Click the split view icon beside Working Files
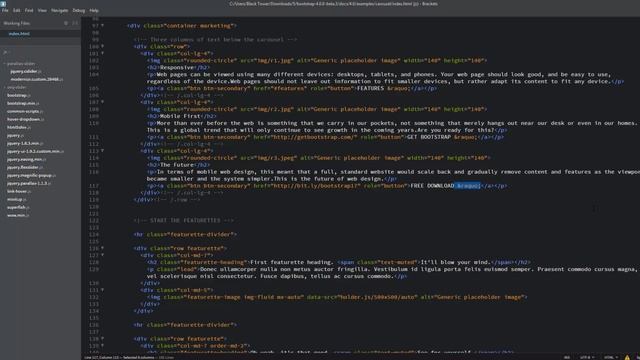 [75, 23]
